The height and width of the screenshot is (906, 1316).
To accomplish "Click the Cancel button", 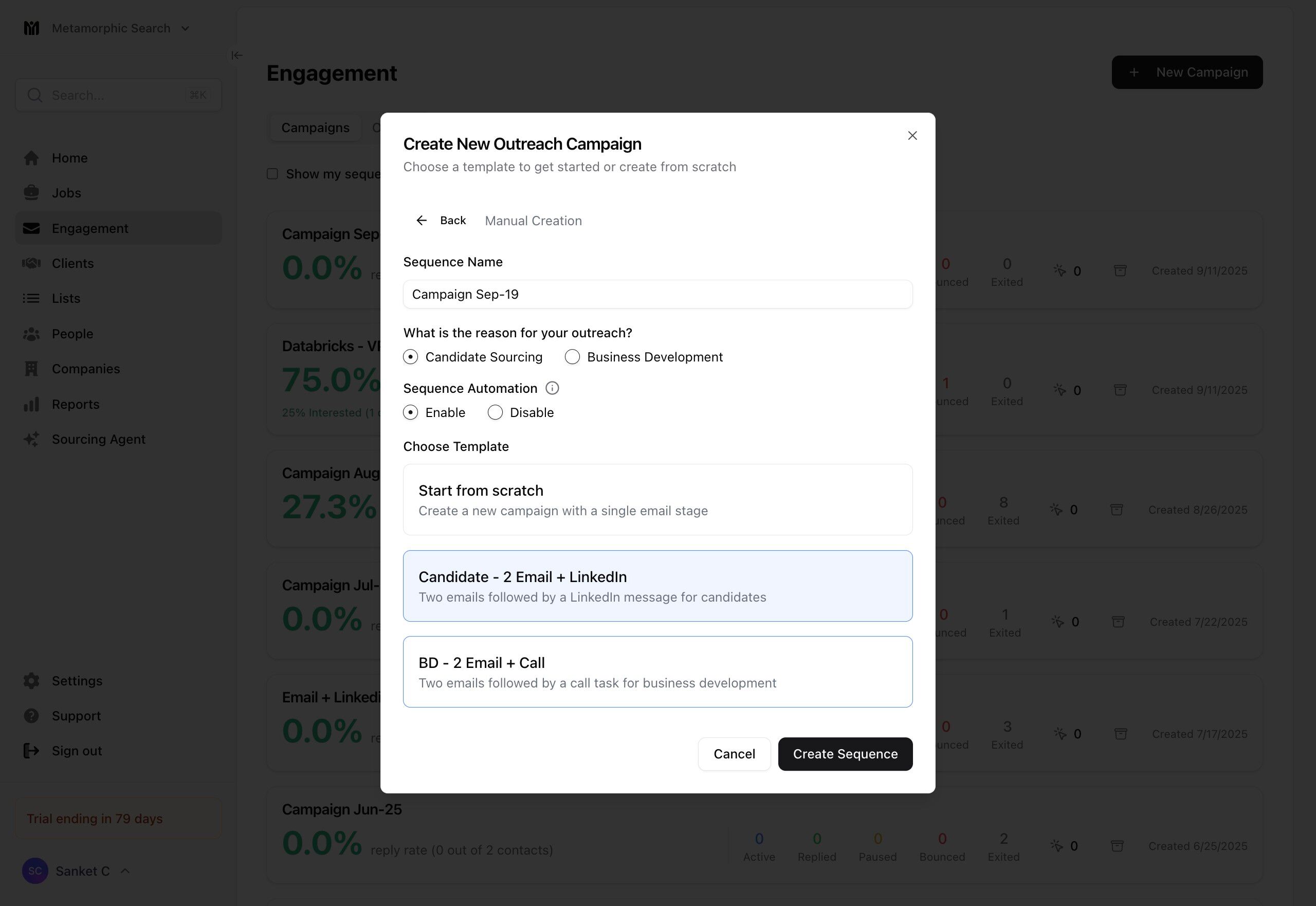I will coord(734,754).
